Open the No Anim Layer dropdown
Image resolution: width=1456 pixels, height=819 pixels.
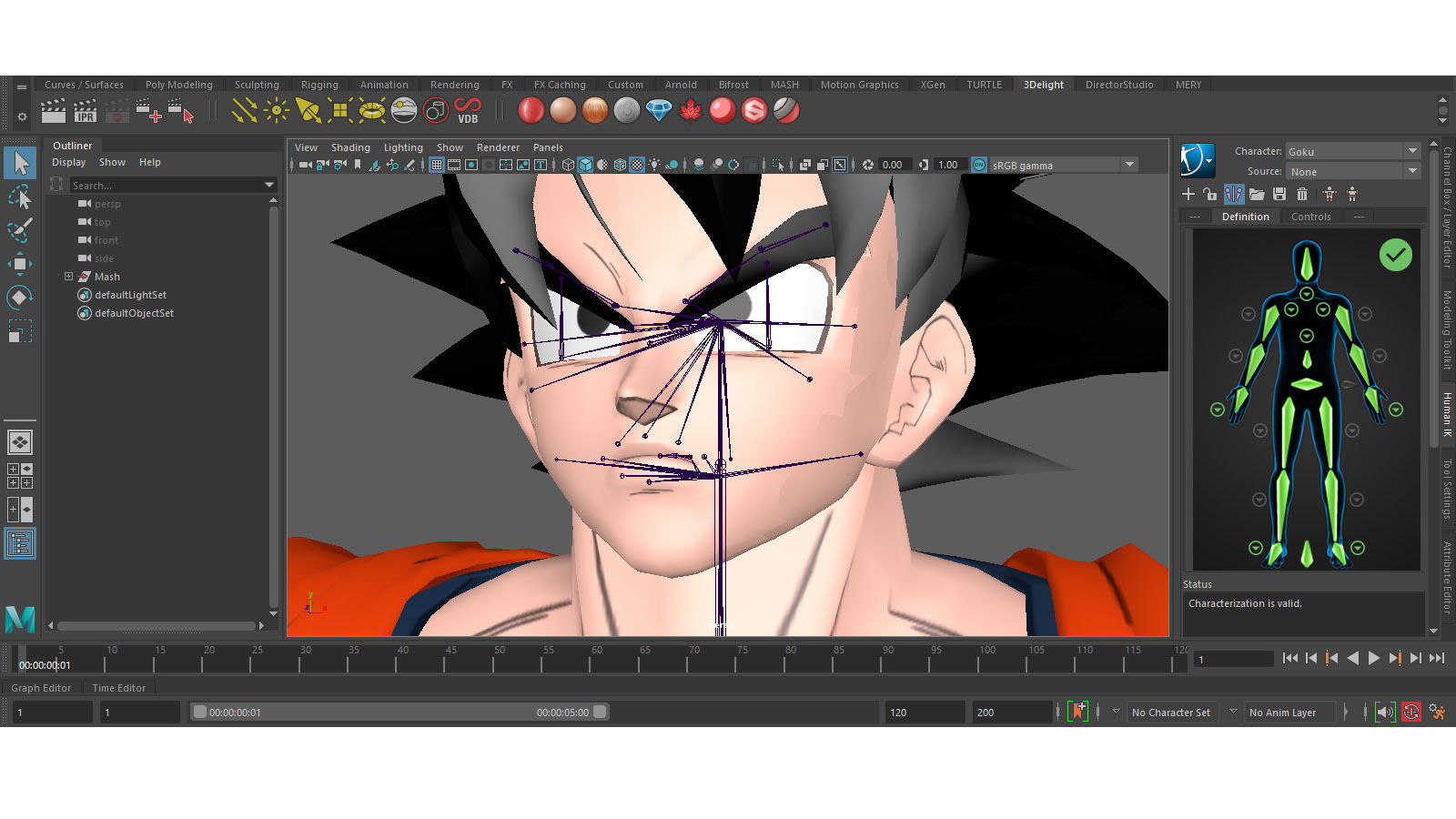[x=1291, y=713]
